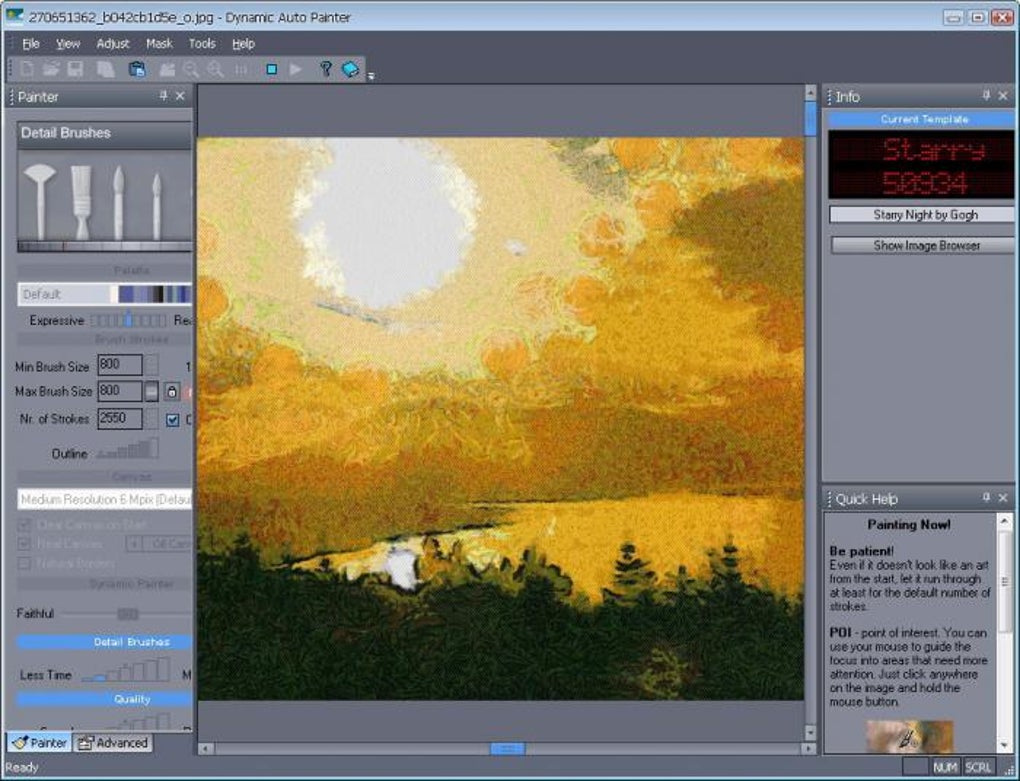Screen dimensions: 1020x781
Task: Click the question mark Help icon
Action: 325,69
